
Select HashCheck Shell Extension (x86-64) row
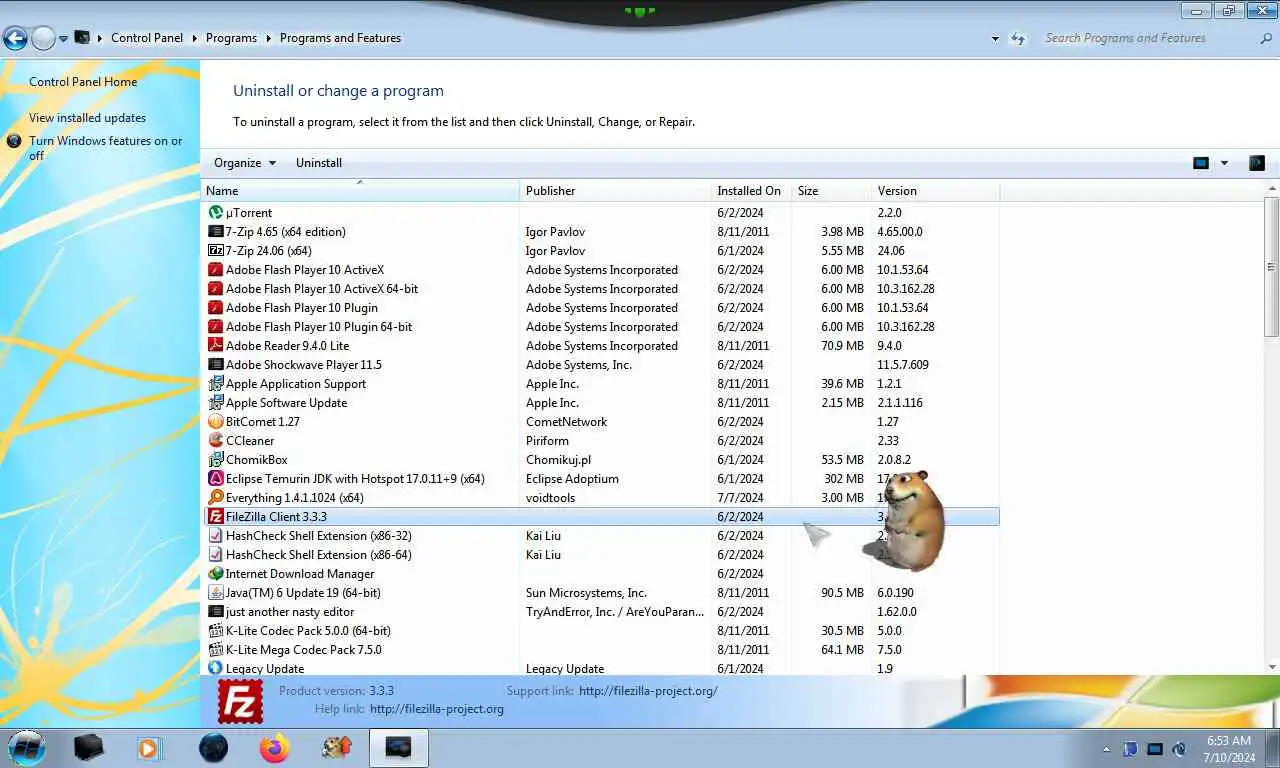600,554
